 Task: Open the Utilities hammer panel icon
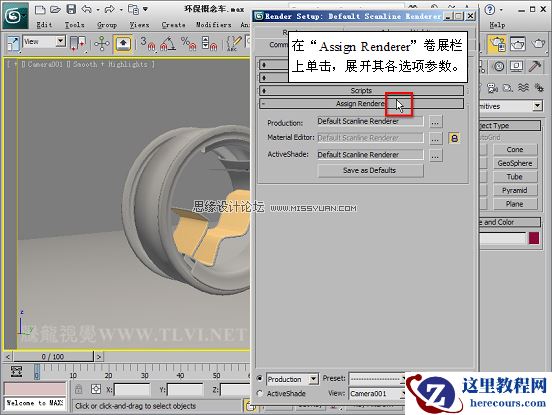535,67
